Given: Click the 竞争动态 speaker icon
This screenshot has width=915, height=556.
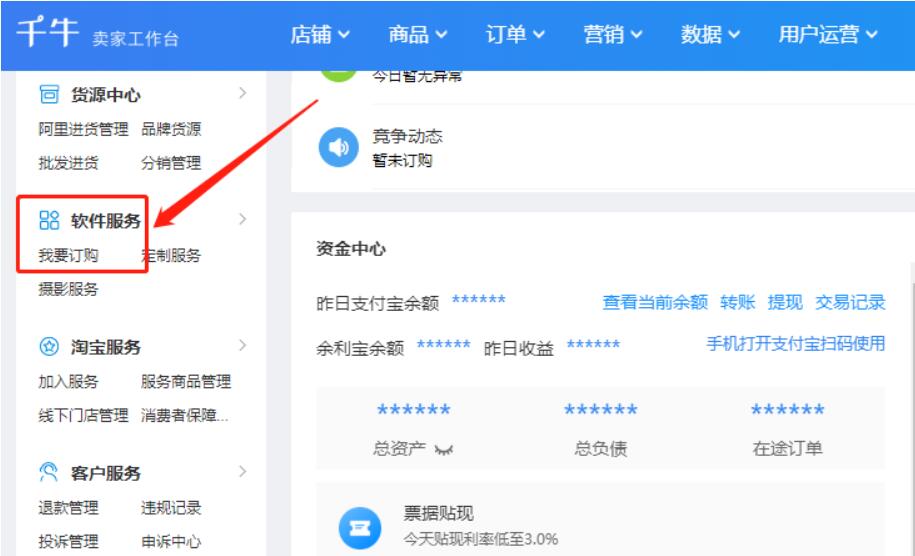Looking at the screenshot, I should 338,147.
